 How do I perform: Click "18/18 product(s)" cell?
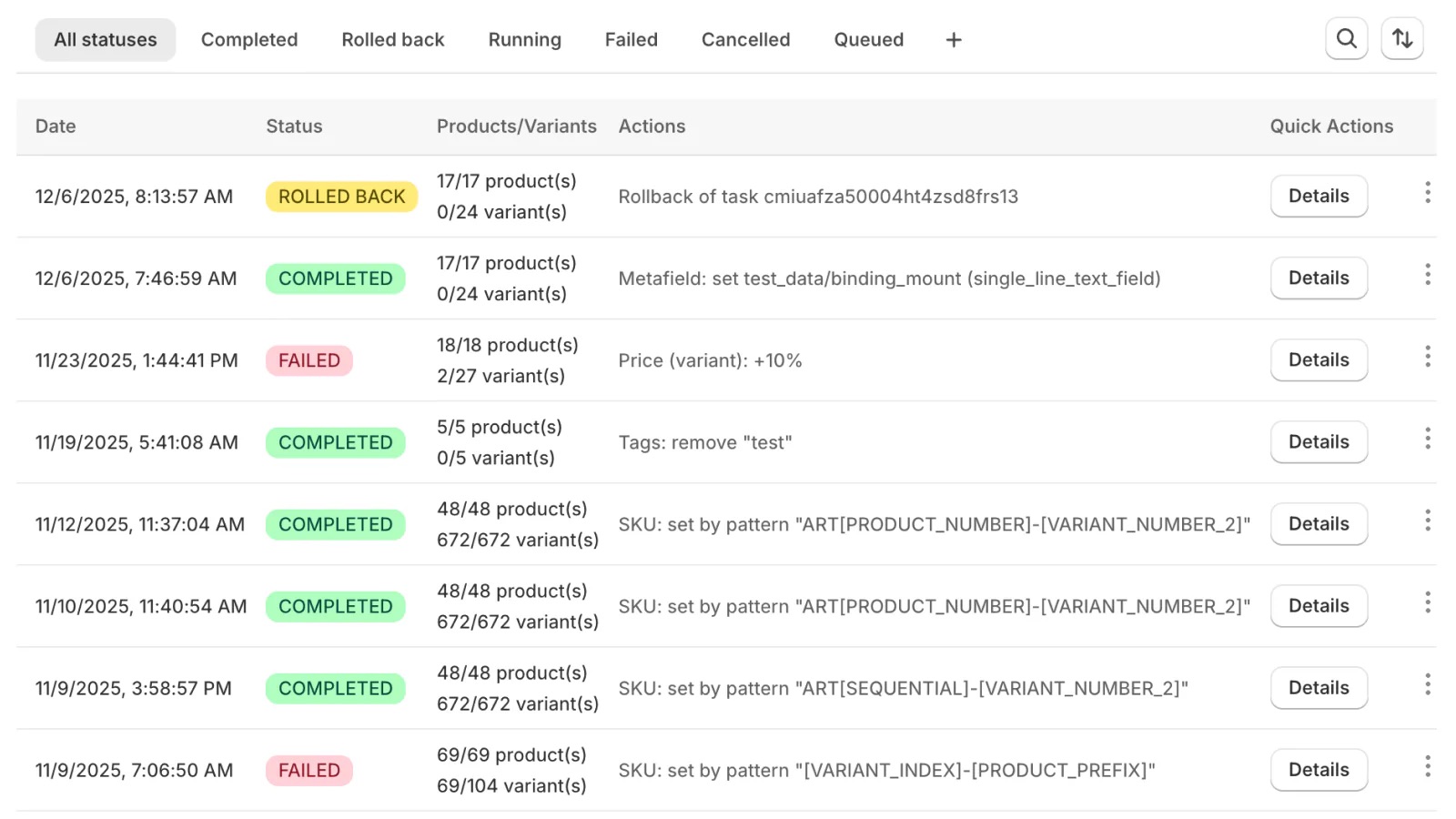pos(508,345)
